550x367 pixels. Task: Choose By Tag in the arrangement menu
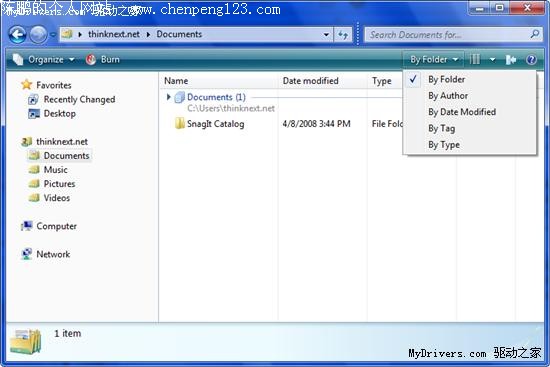(x=470, y=128)
